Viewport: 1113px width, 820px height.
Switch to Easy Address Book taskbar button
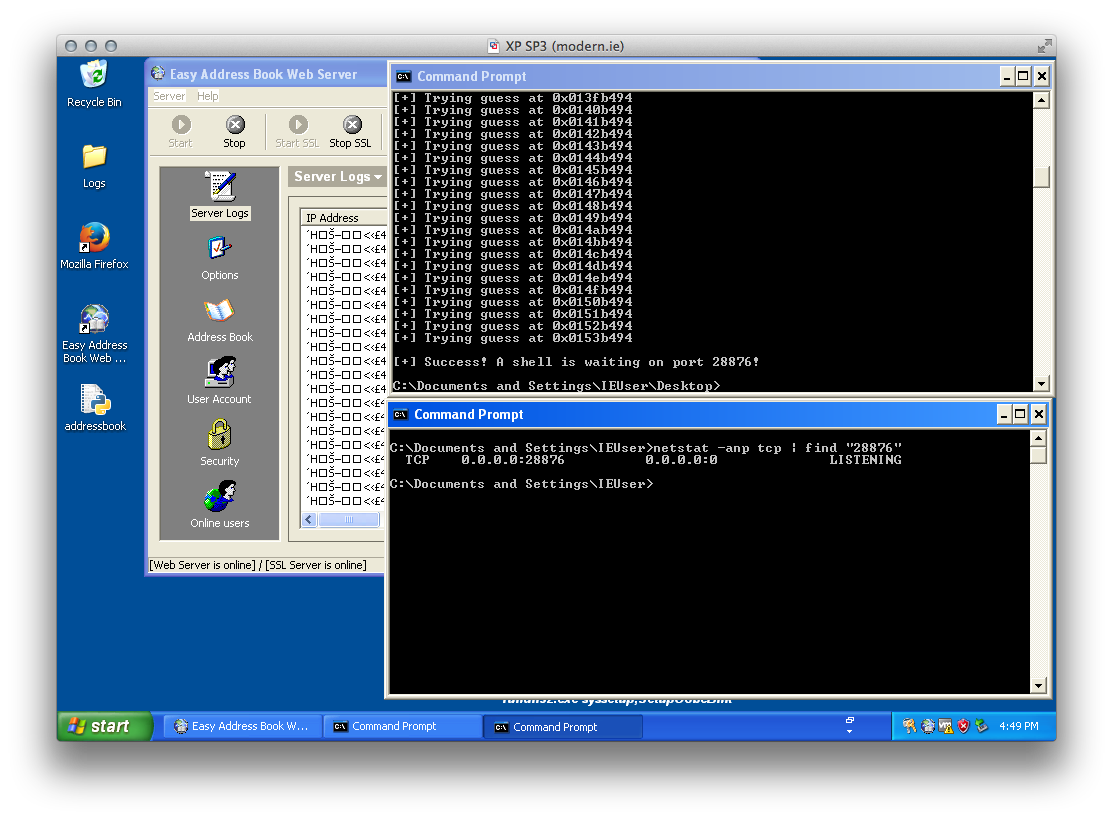243,726
